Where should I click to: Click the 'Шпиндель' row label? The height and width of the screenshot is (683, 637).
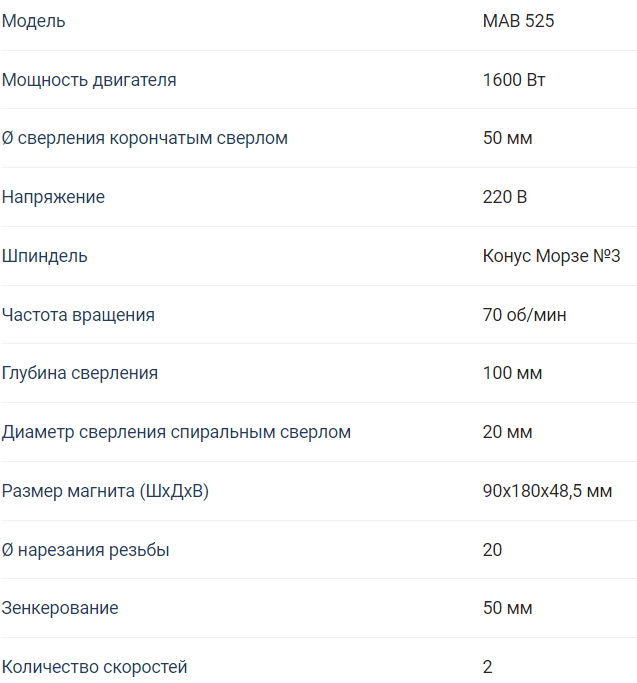(44, 256)
